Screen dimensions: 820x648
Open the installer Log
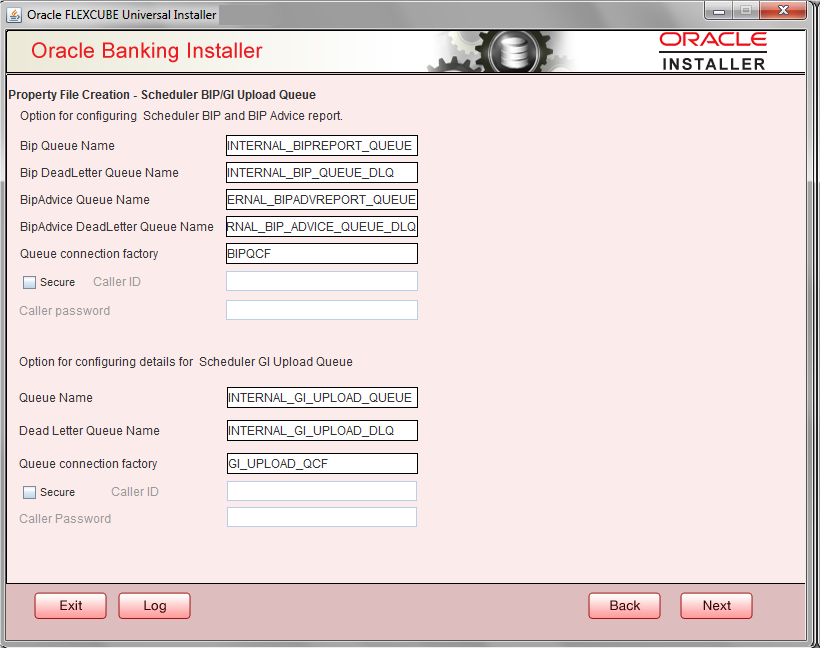(154, 605)
